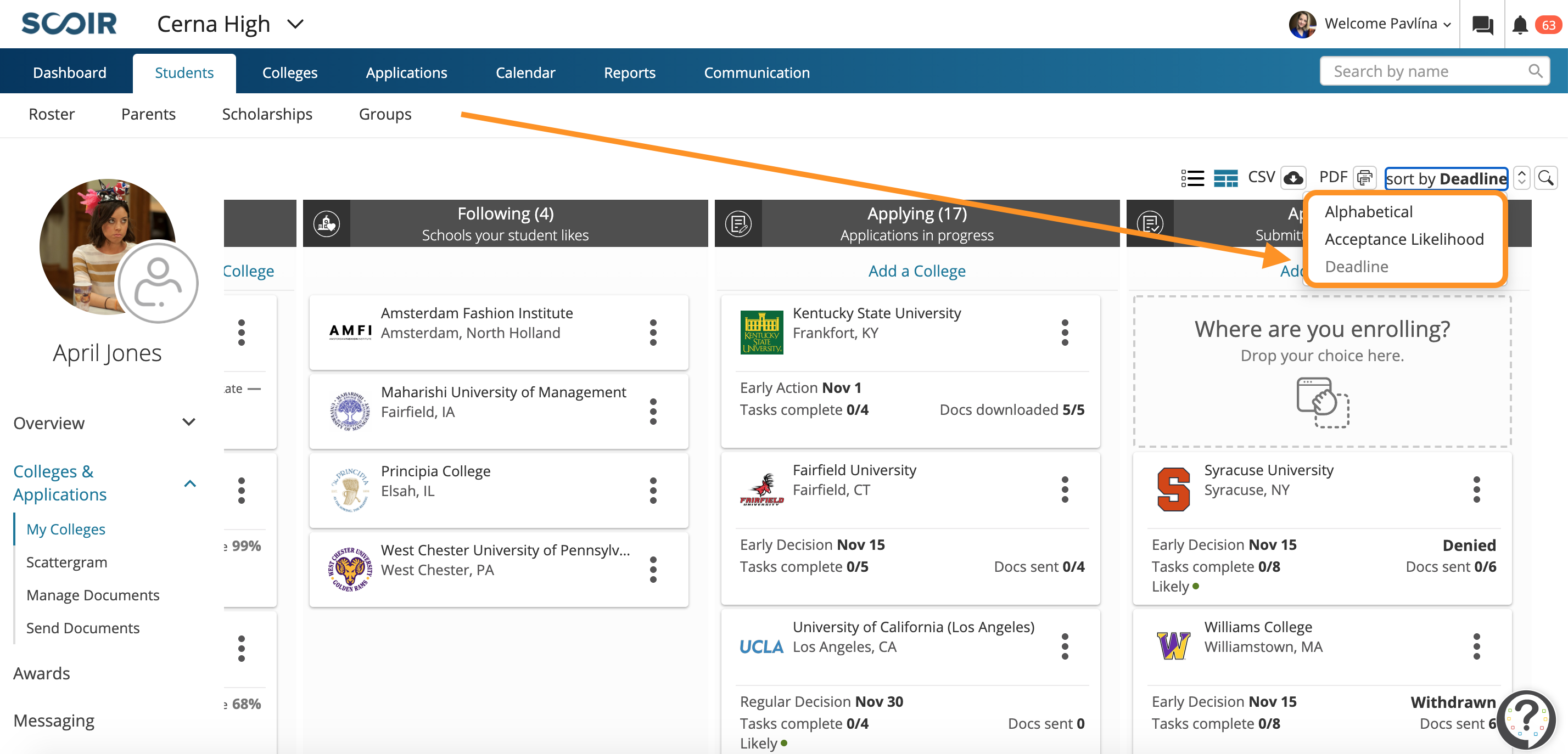Open options for Maharishi University of Management
The height and width of the screenshot is (754, 1568).
[653, 412]
